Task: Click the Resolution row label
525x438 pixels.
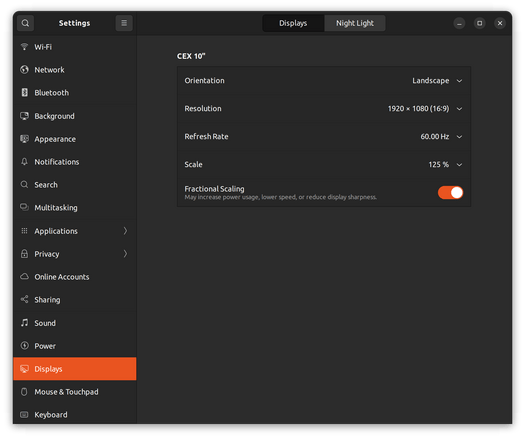Action: pos(203,108)
